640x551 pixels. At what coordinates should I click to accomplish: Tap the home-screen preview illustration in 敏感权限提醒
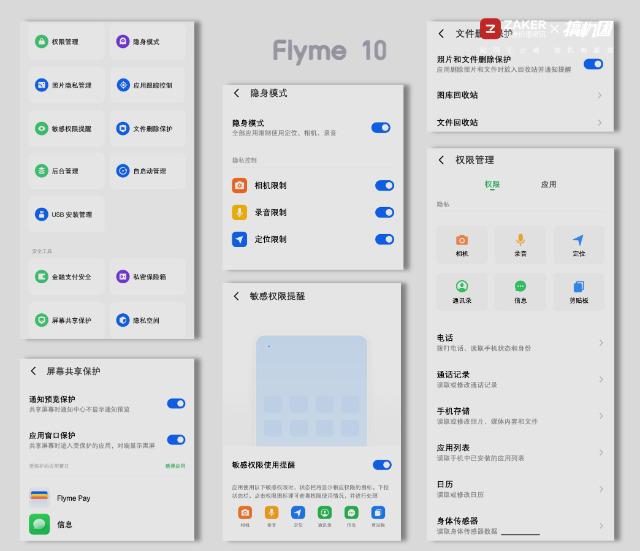(x=311, y=391)
